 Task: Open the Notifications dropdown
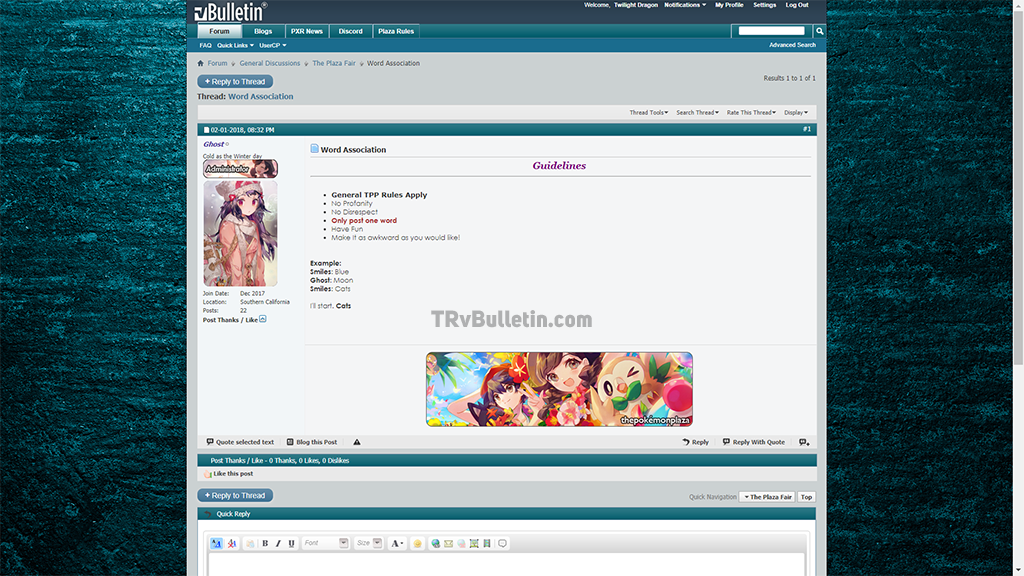684,5
